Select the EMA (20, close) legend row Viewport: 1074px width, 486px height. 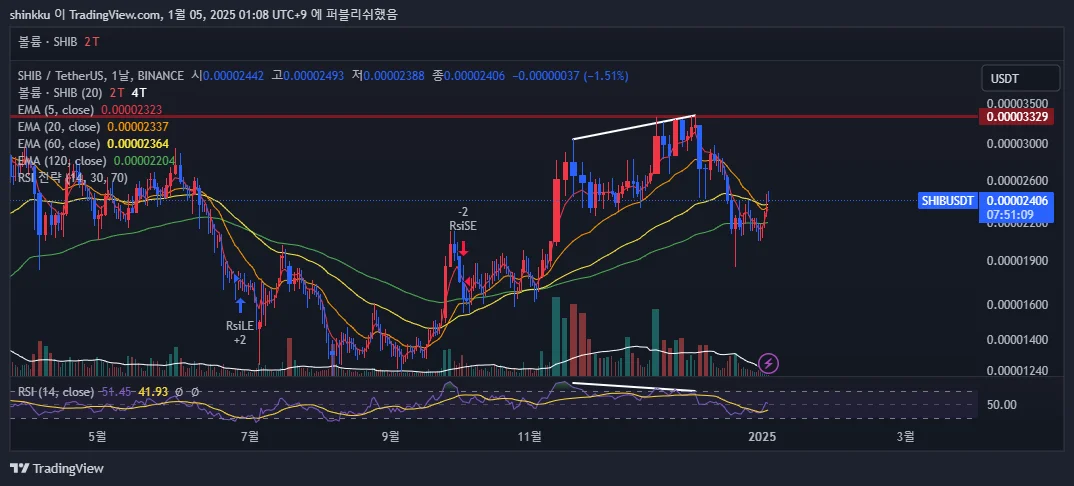coord(93,127)
